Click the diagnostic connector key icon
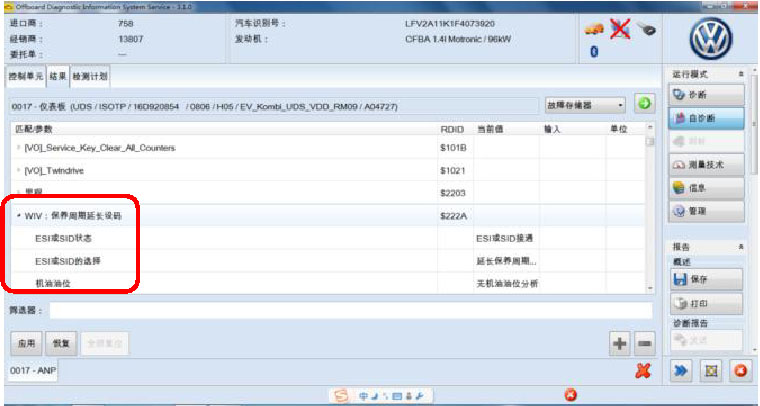760x406 pixels. coord(646,29)
